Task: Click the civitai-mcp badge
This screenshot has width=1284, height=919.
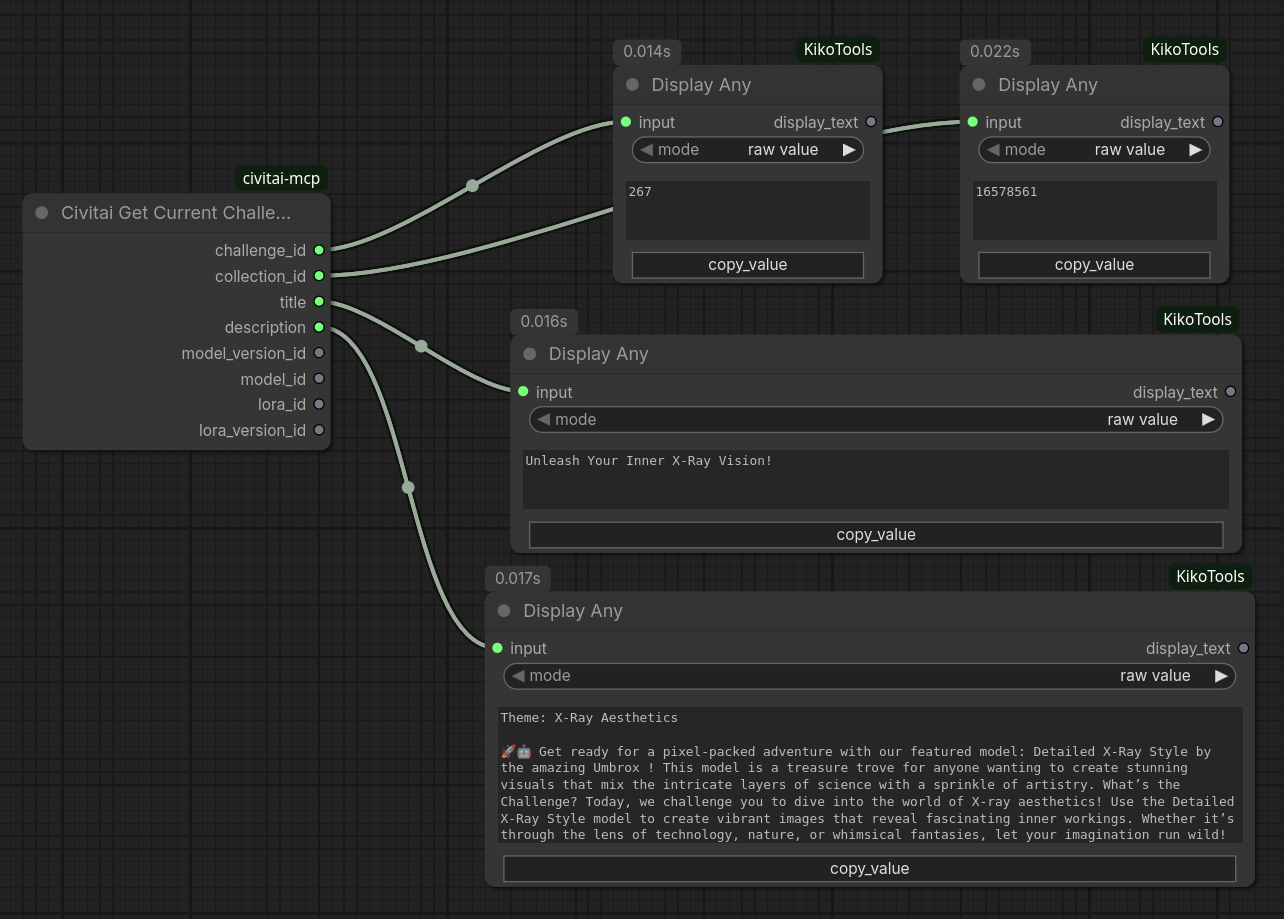Action: click(x=282, y=179)
